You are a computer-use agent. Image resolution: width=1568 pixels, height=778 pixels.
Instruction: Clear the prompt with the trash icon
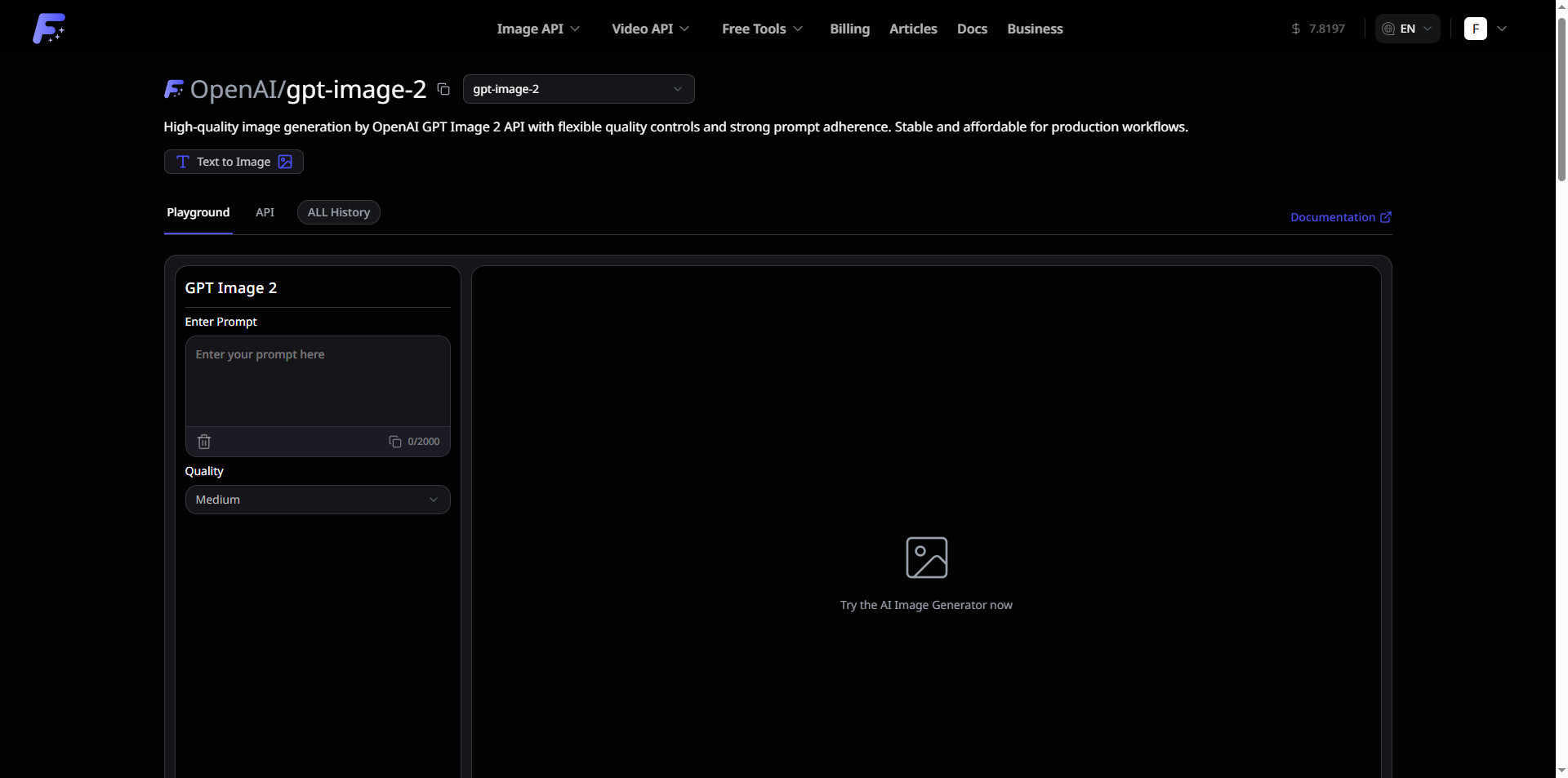point(204,442)
